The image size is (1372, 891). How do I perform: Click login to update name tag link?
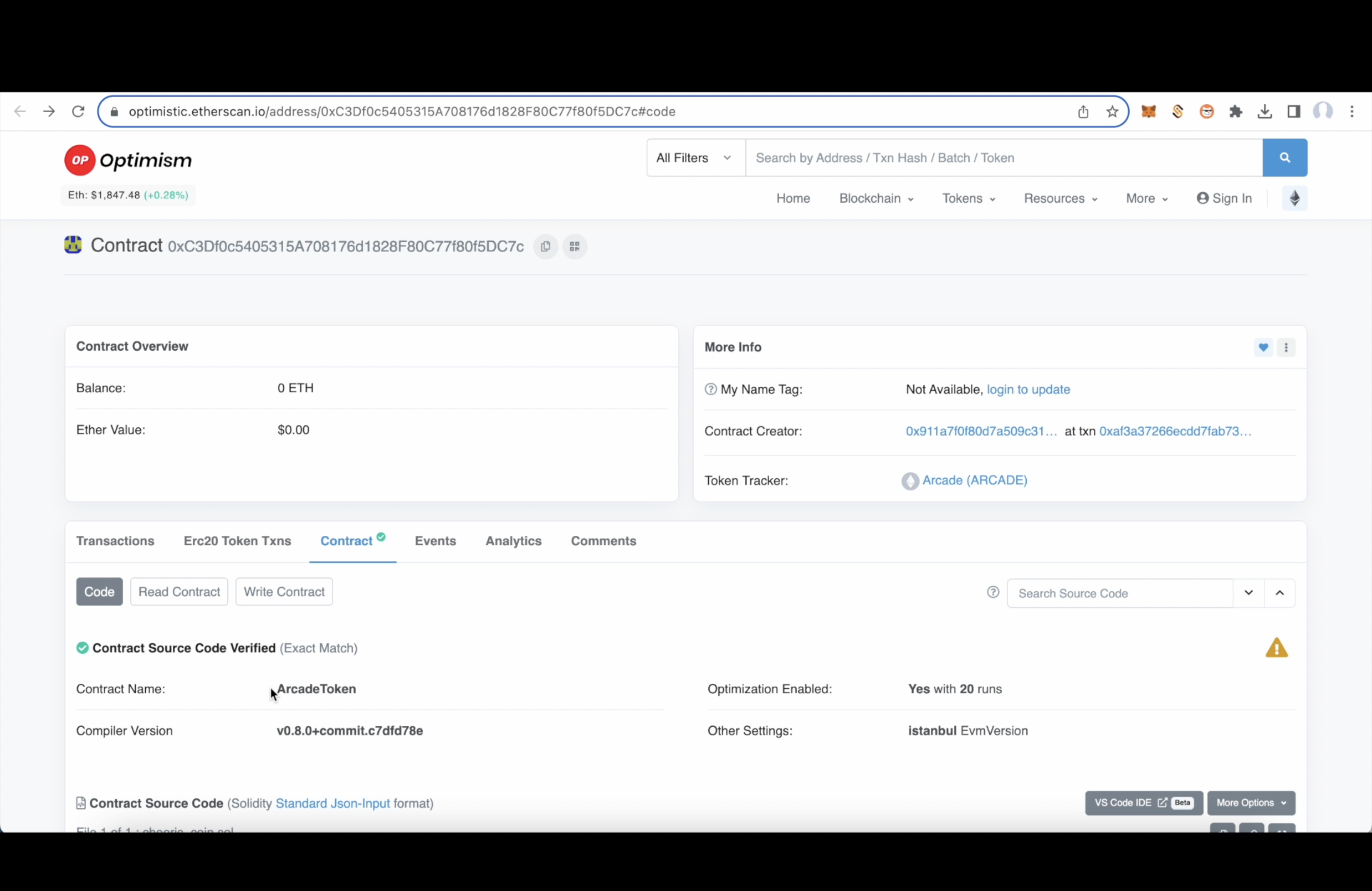[1028, 389]
